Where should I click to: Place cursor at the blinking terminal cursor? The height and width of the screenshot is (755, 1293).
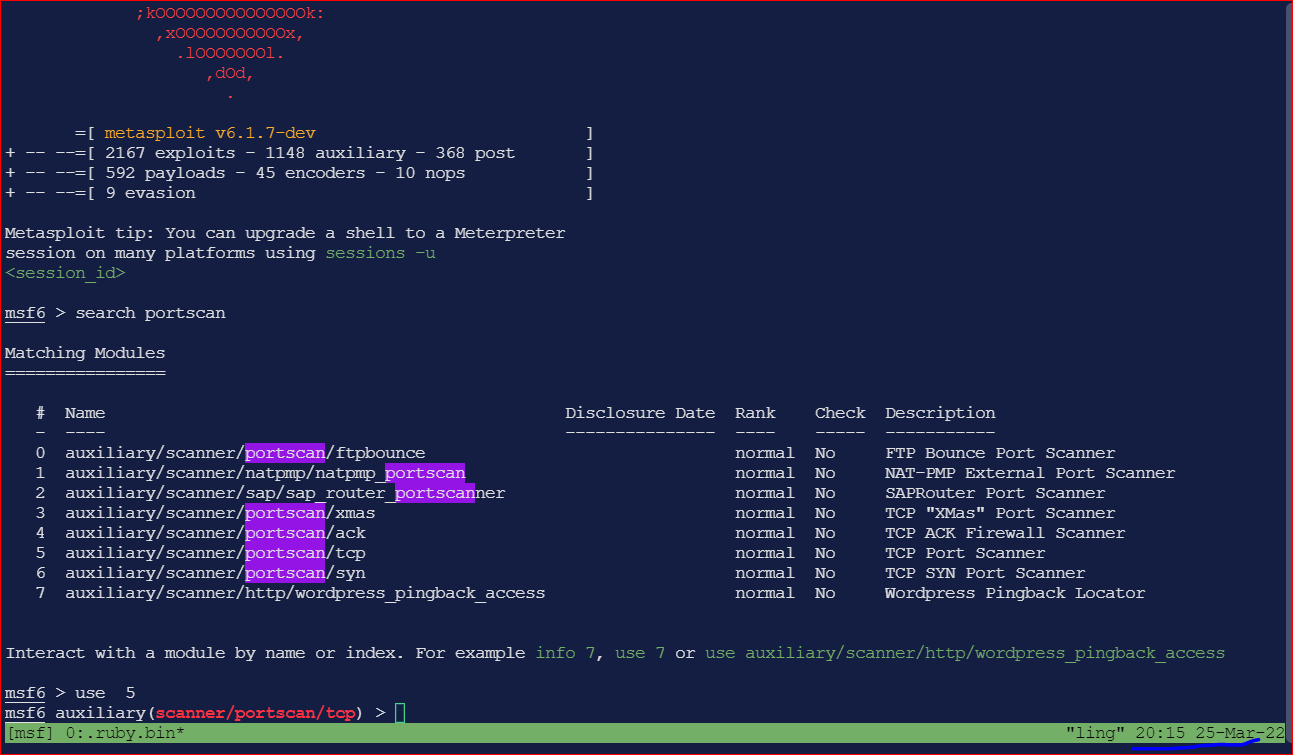(x=399, y=712)
